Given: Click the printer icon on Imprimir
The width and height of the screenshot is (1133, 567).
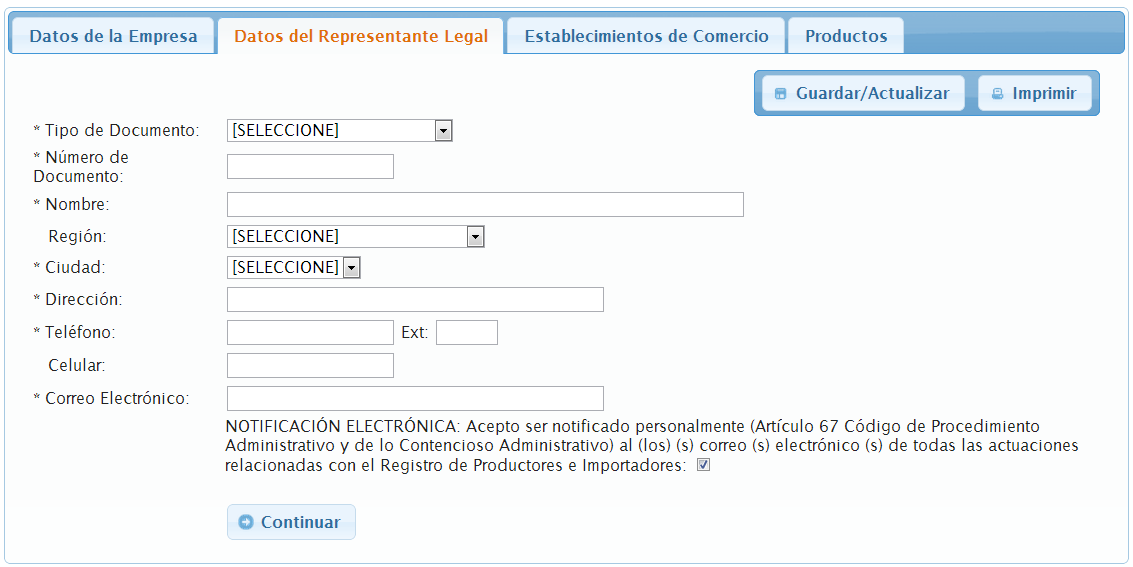Looking at the screenshot, I should (997, 94).
